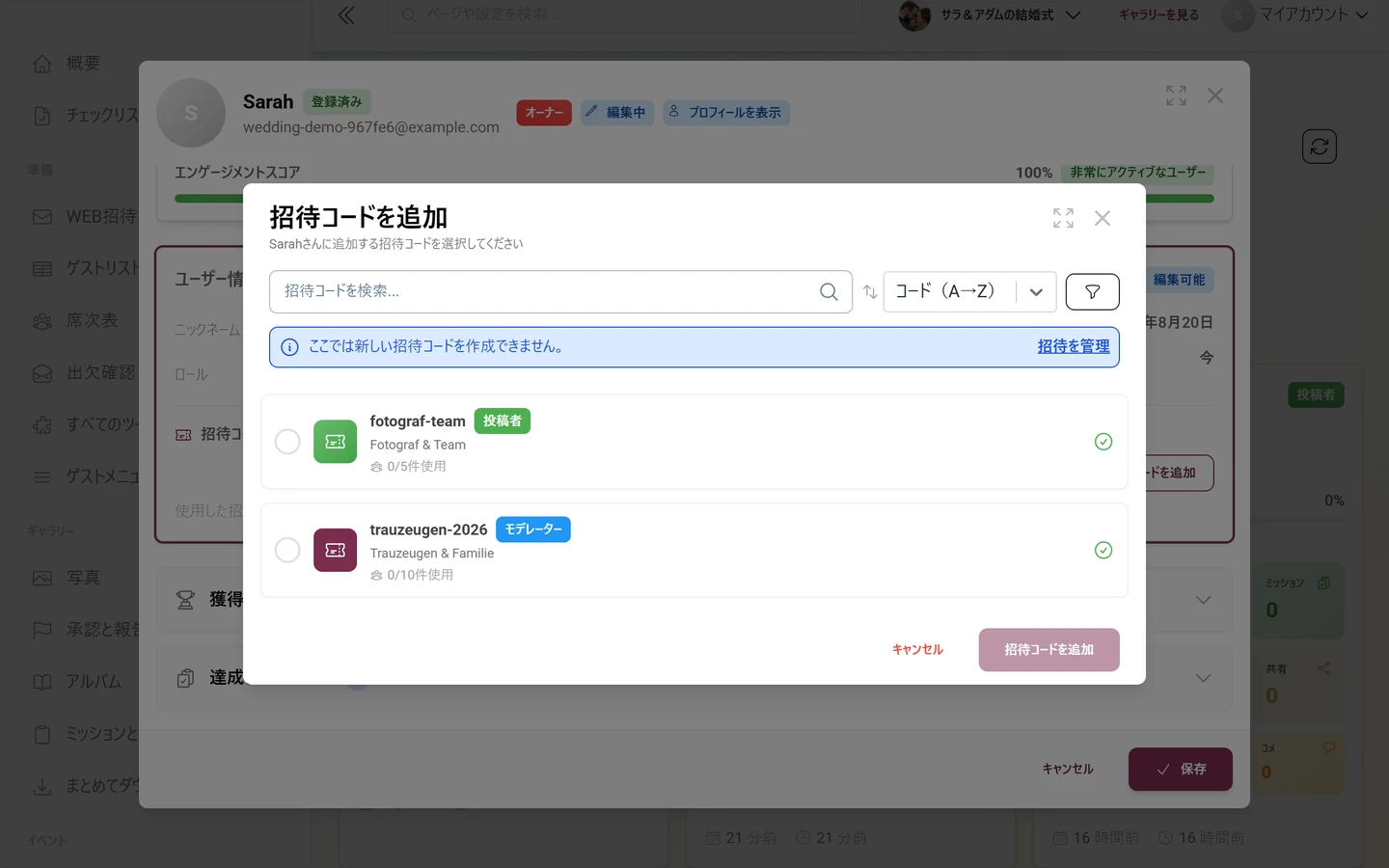Click the キャンセル button in profile panel

point(1068,770)
